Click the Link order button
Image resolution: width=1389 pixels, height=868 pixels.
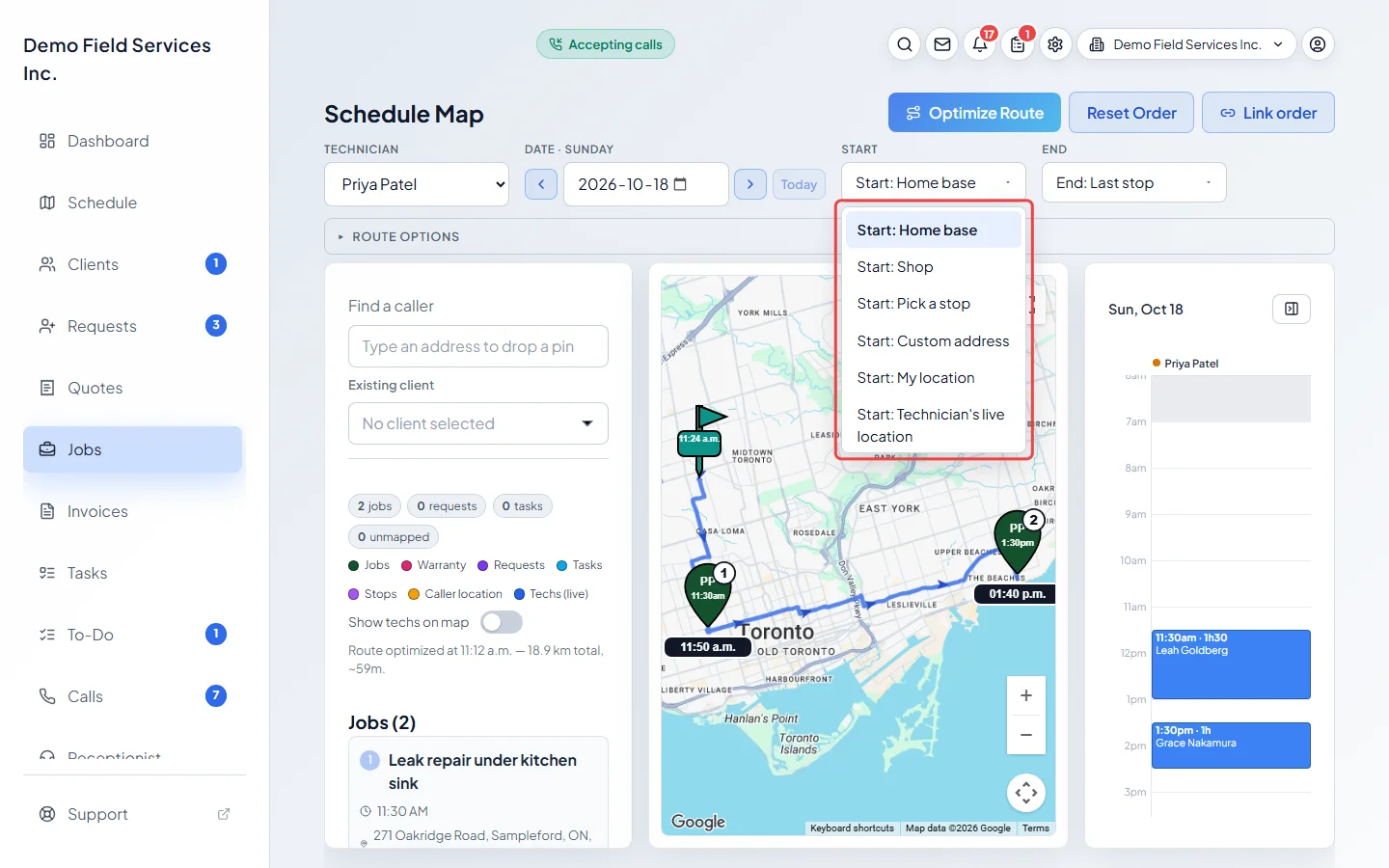click(1268, 113)
